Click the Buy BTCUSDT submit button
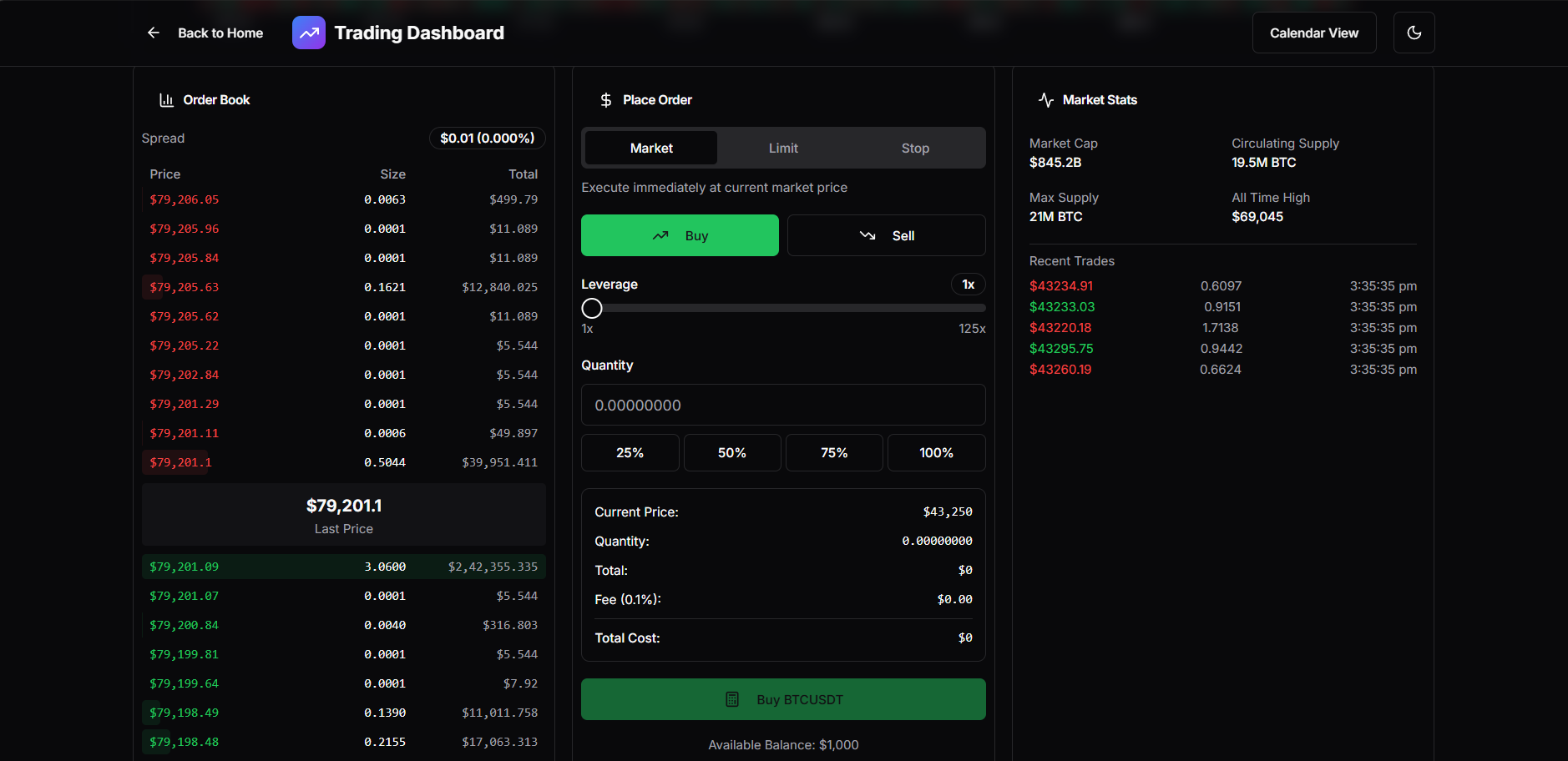This screenshot has width=1568, height=761. click(x=783, y=699)
